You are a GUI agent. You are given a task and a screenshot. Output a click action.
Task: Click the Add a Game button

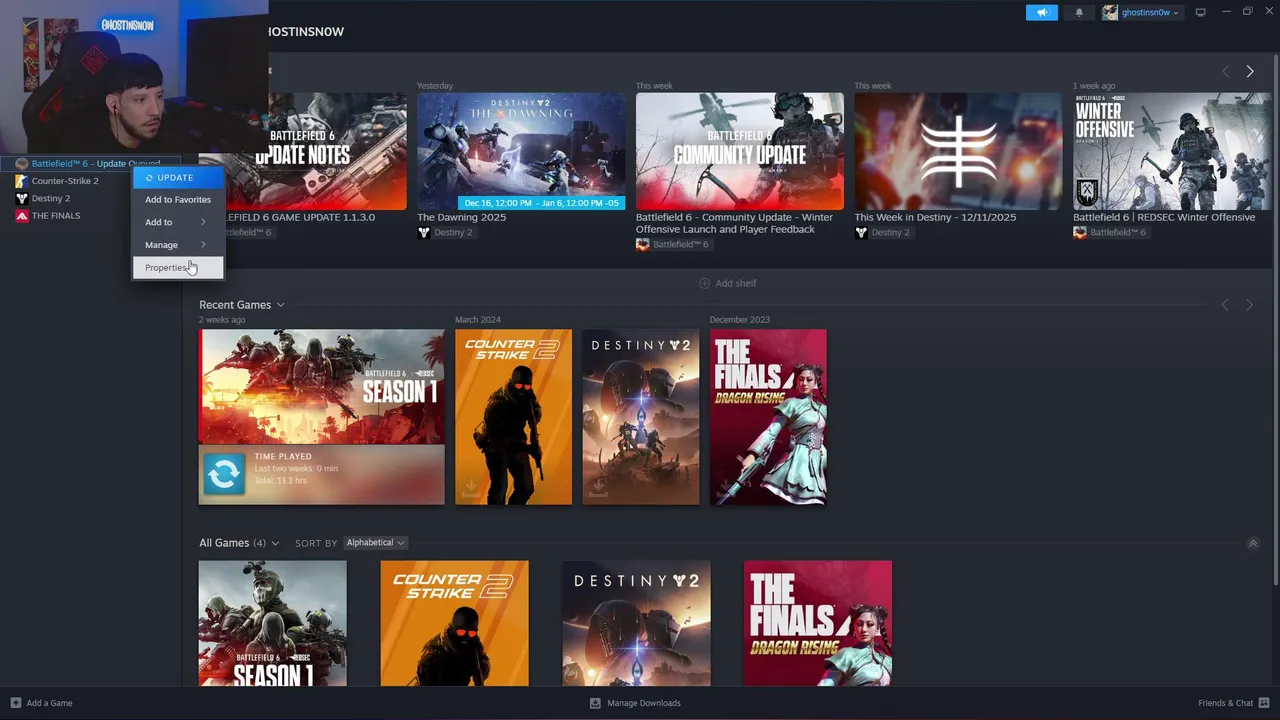41,703
